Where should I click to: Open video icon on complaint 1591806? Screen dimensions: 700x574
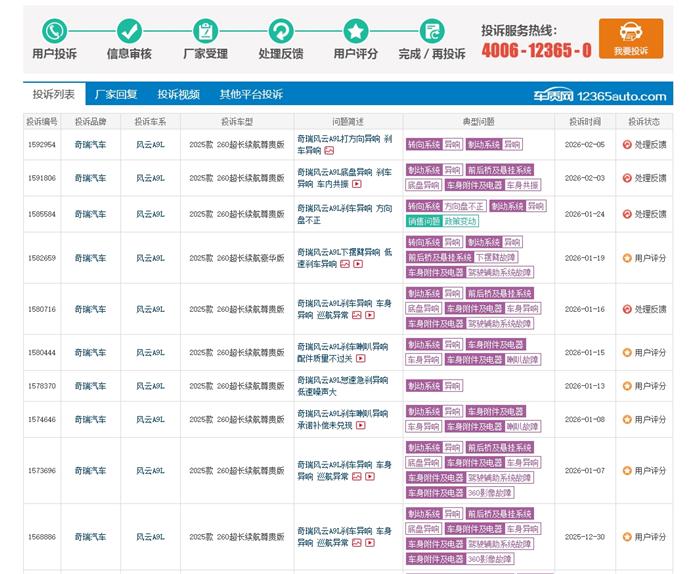[356, 184]
